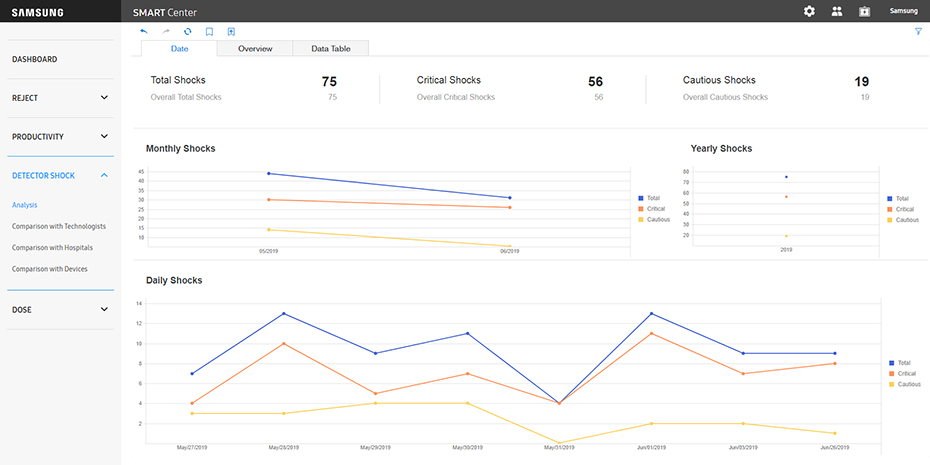Open the filter funnel icon
The width and height of the screenshot is (930, 465).
click(x=918, y=32)
